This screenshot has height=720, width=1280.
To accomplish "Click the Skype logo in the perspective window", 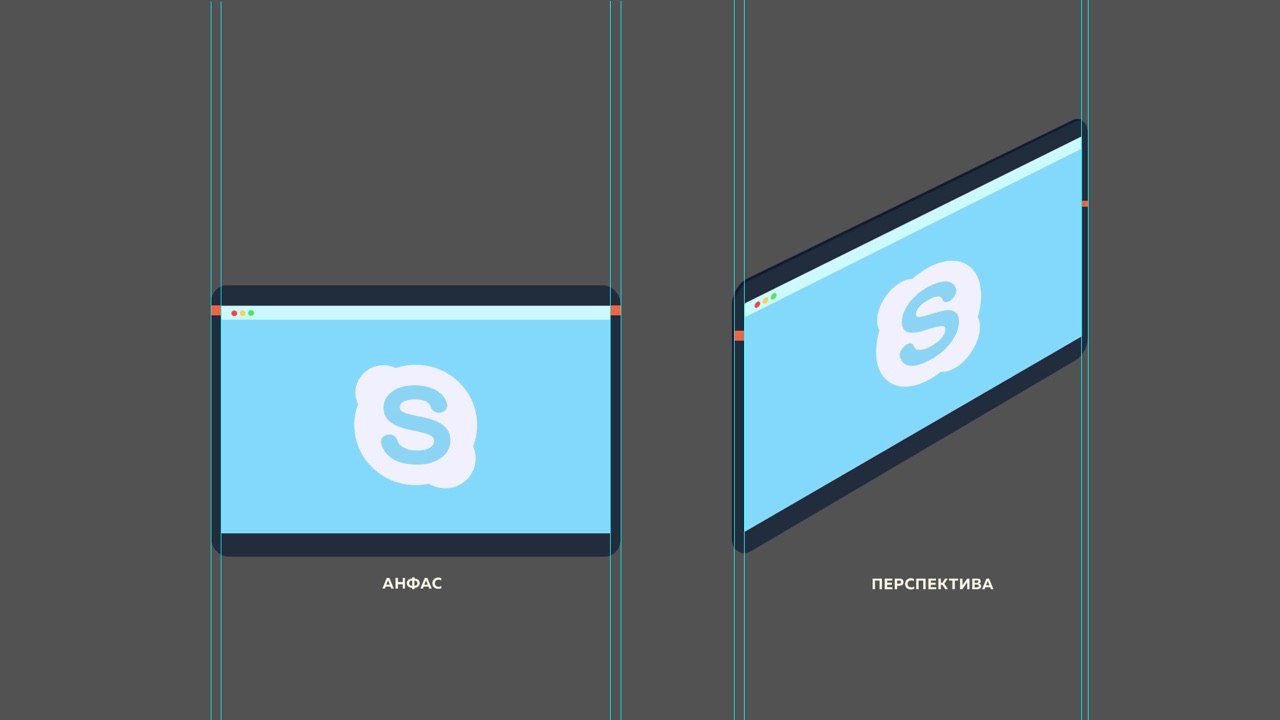I will pos(929,323).
